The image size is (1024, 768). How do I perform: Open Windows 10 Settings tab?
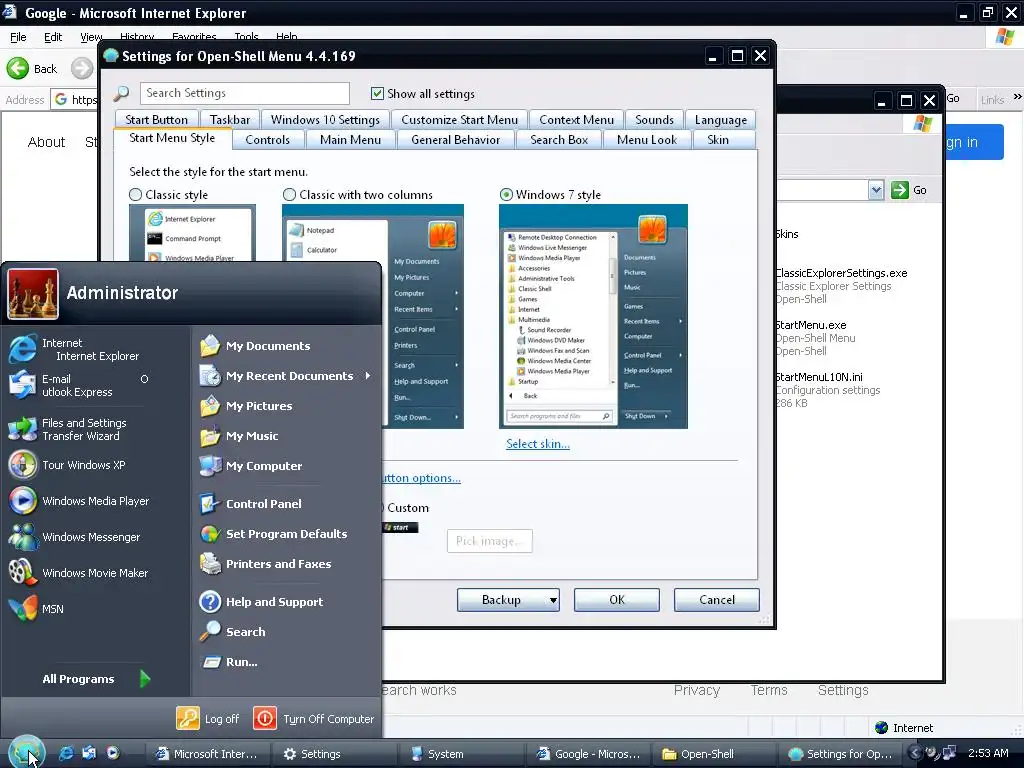coord(325,120)
